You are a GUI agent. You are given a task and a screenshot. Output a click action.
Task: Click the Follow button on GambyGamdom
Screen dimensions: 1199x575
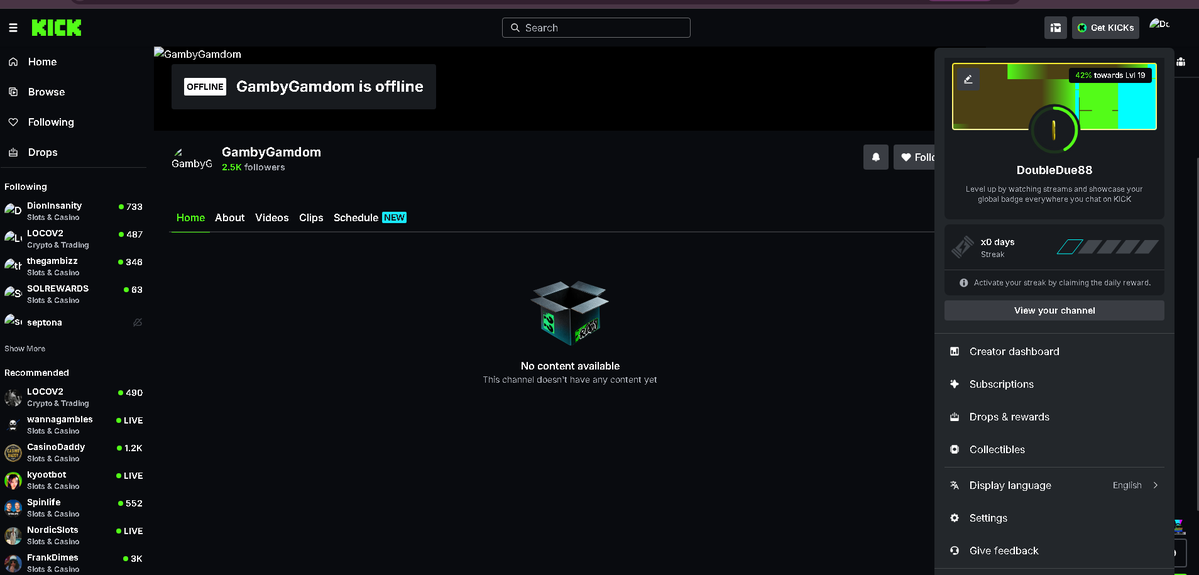pos(914,157)
